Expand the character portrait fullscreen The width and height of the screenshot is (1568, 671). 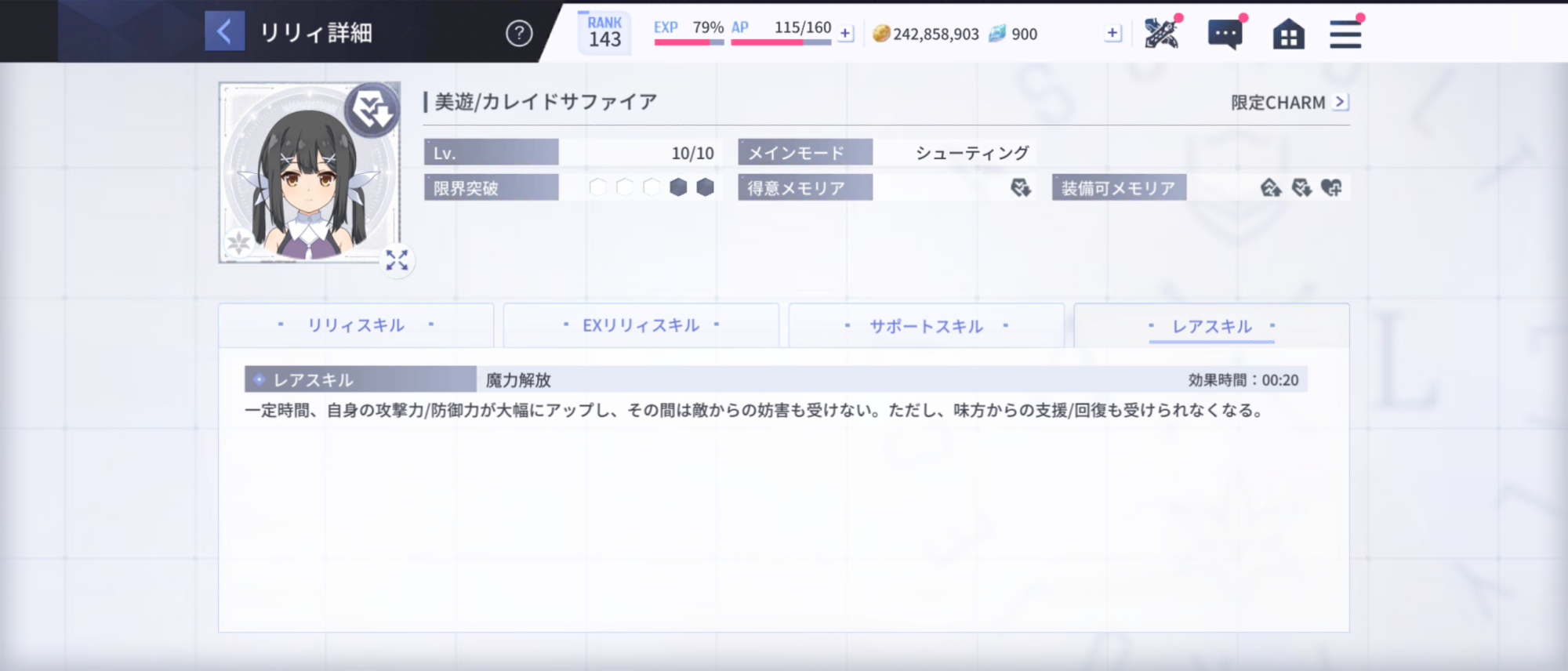[x=397, y=260]
